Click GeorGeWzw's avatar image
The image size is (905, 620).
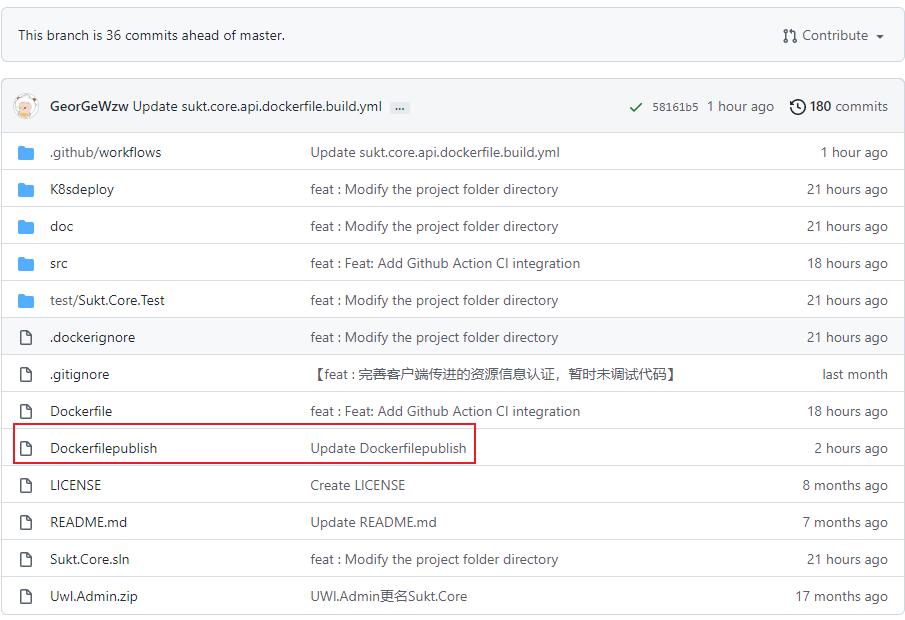click(x=26, y=106)
